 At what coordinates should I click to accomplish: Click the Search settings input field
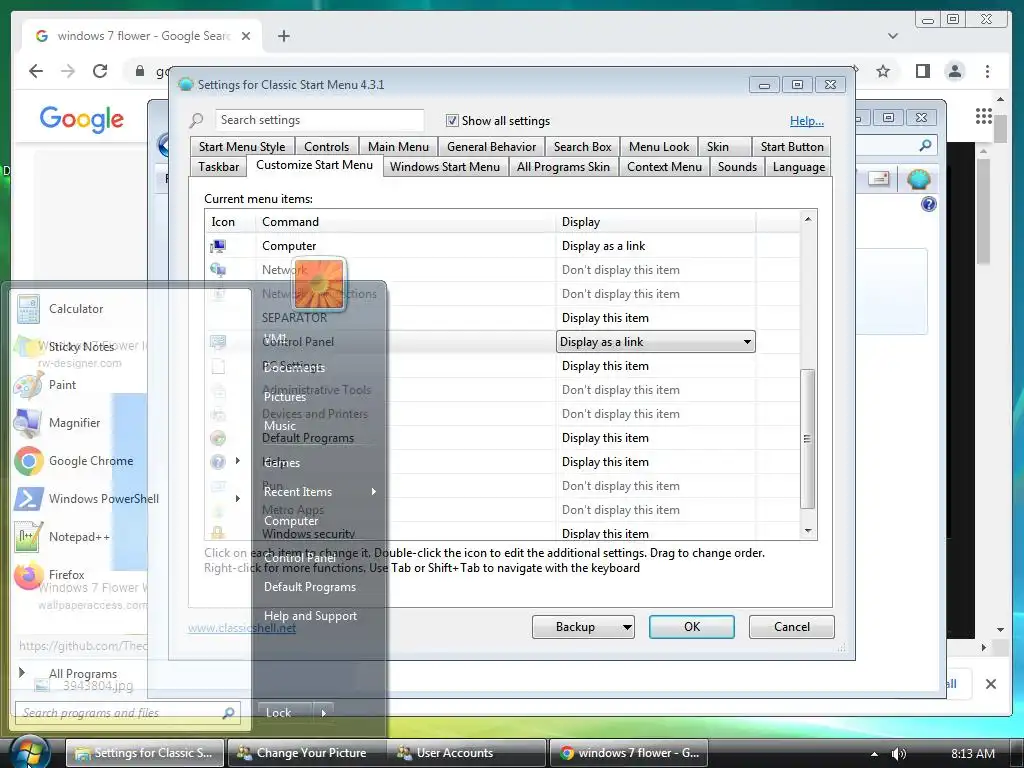tap(319, 120)
